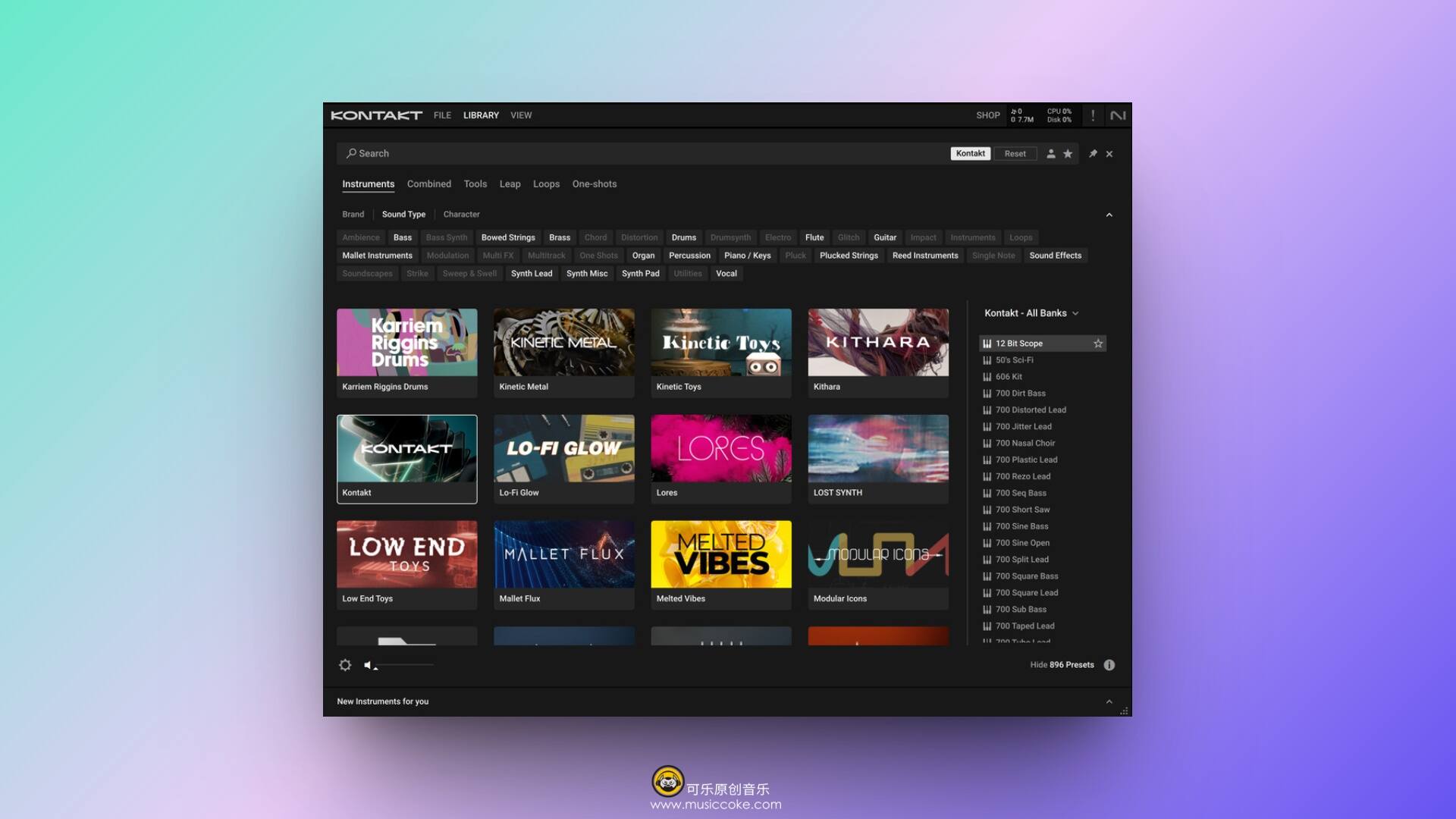
Task: Select the Modular Icons library tile
Action: pyautogui.click(x=878, y=565)
